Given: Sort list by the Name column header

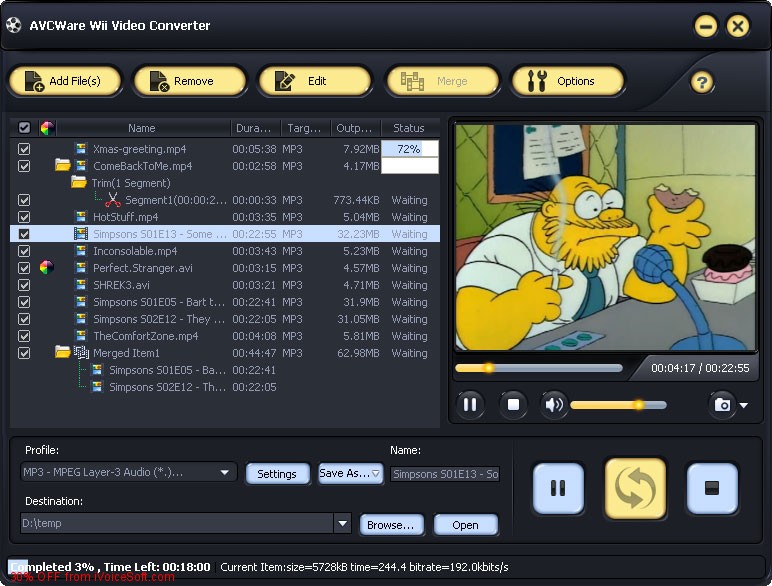Looking at the screenshot, I should (x=142, y=128).
